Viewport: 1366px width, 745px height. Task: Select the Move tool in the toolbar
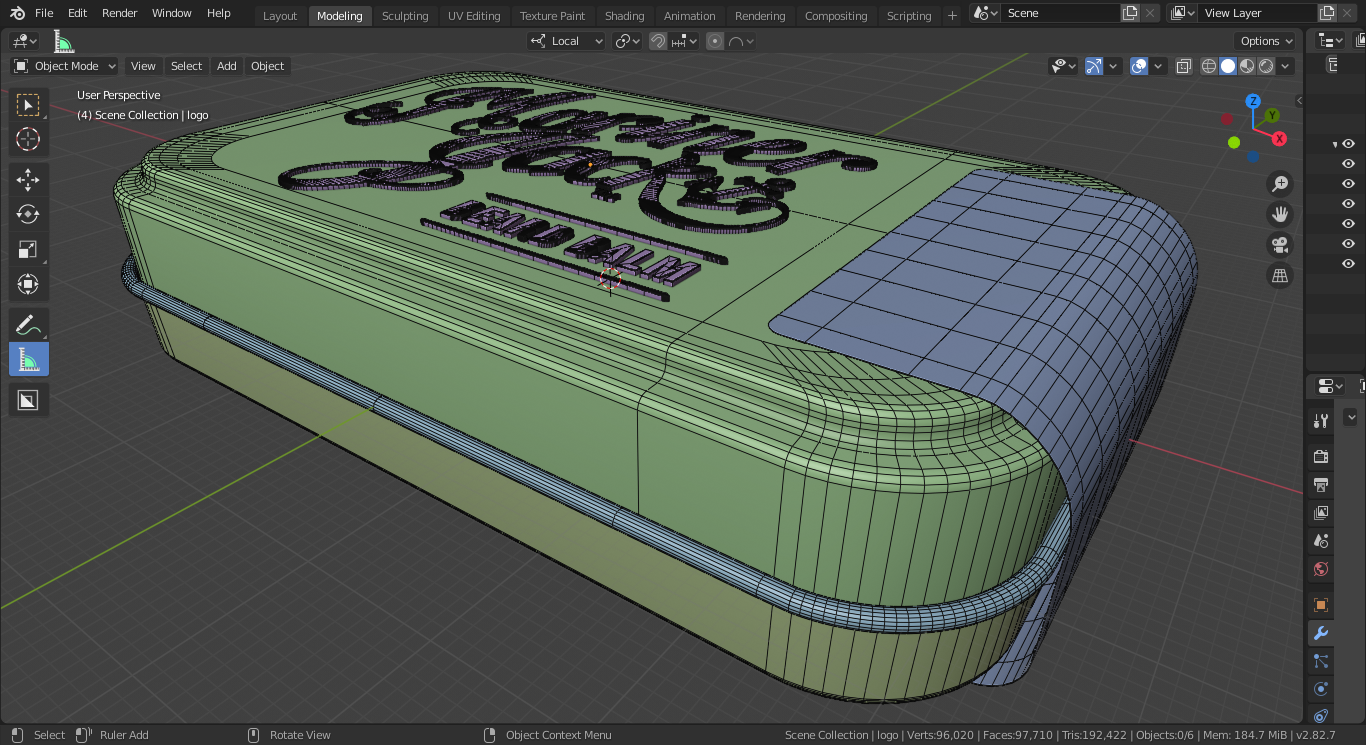(x=28, y=180)
